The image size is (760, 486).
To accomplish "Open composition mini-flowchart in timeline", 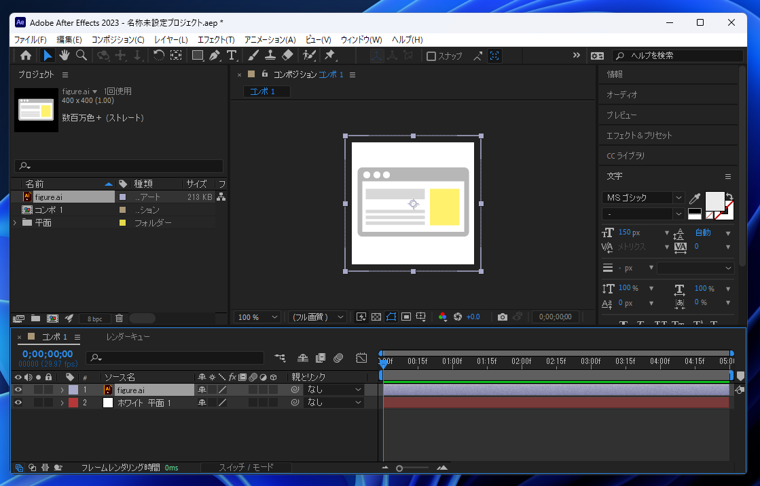I will click(x=280, y=358).
